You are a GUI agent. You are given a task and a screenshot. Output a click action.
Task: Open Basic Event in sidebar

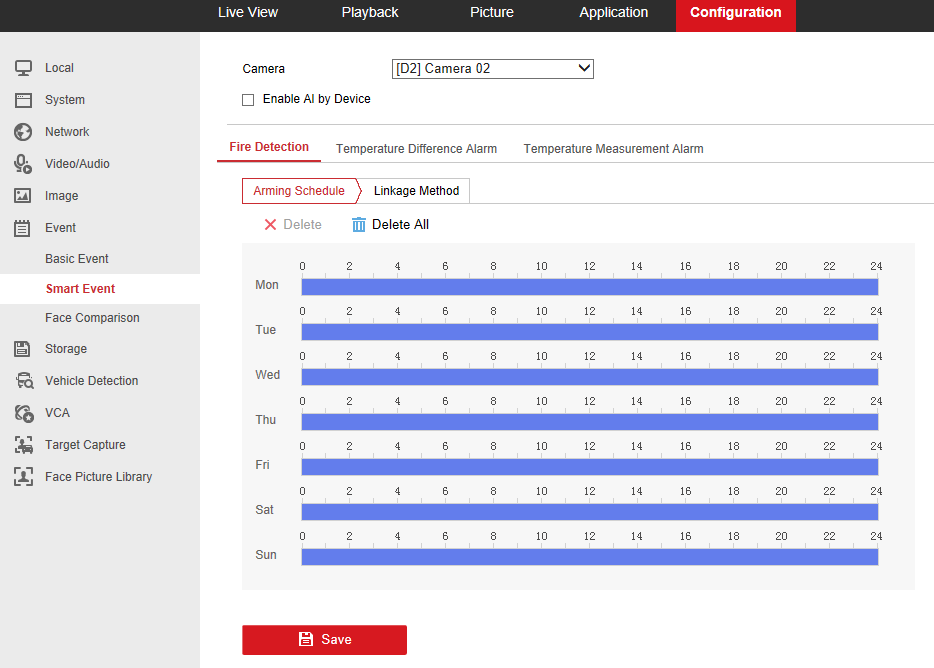coord(77,259)
